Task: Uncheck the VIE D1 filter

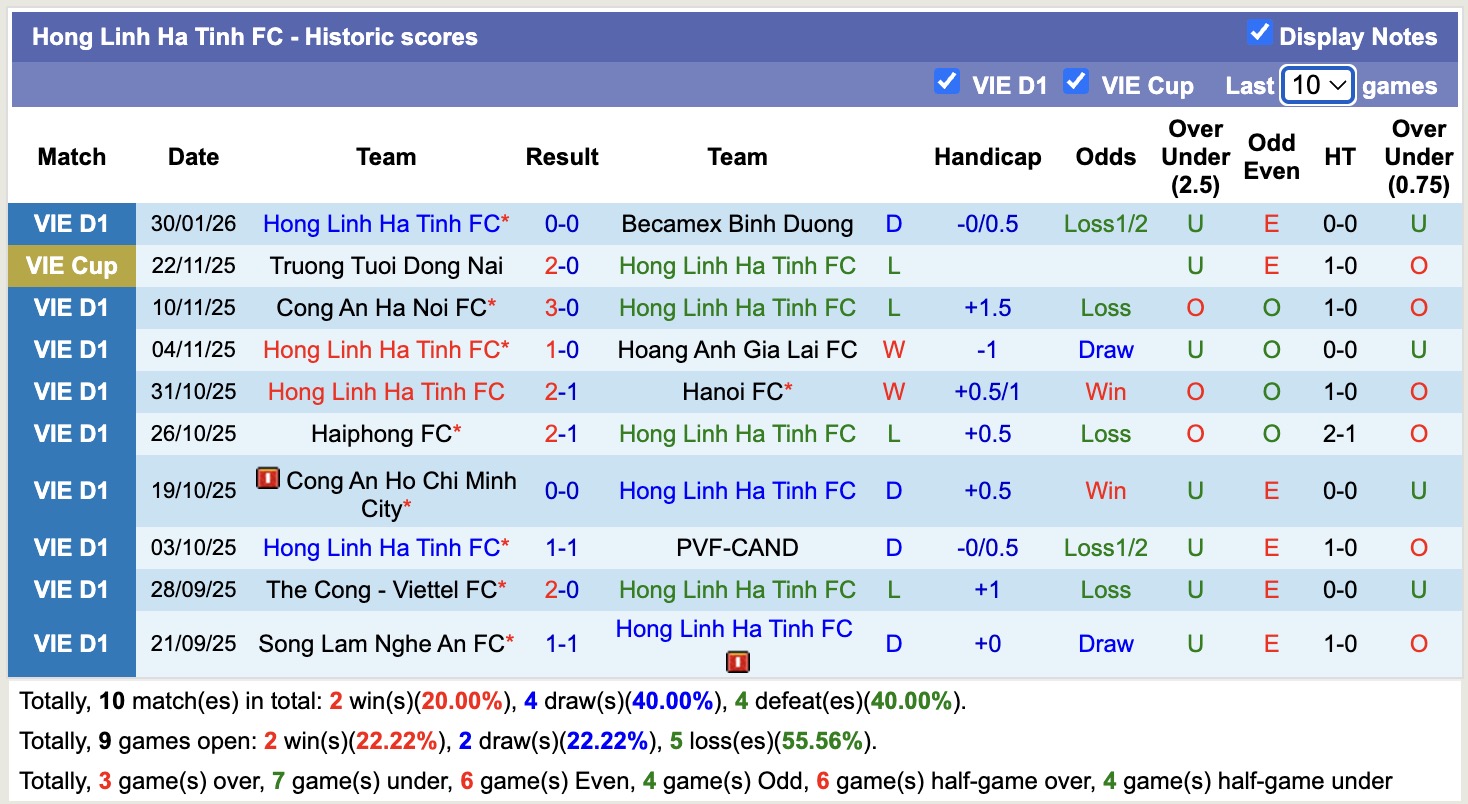Action: point(947,82)
